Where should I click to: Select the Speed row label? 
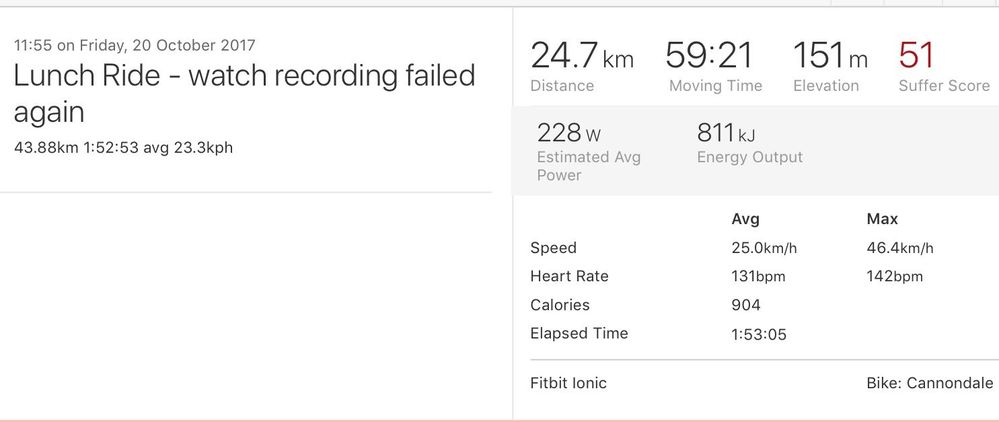[553, 248]
